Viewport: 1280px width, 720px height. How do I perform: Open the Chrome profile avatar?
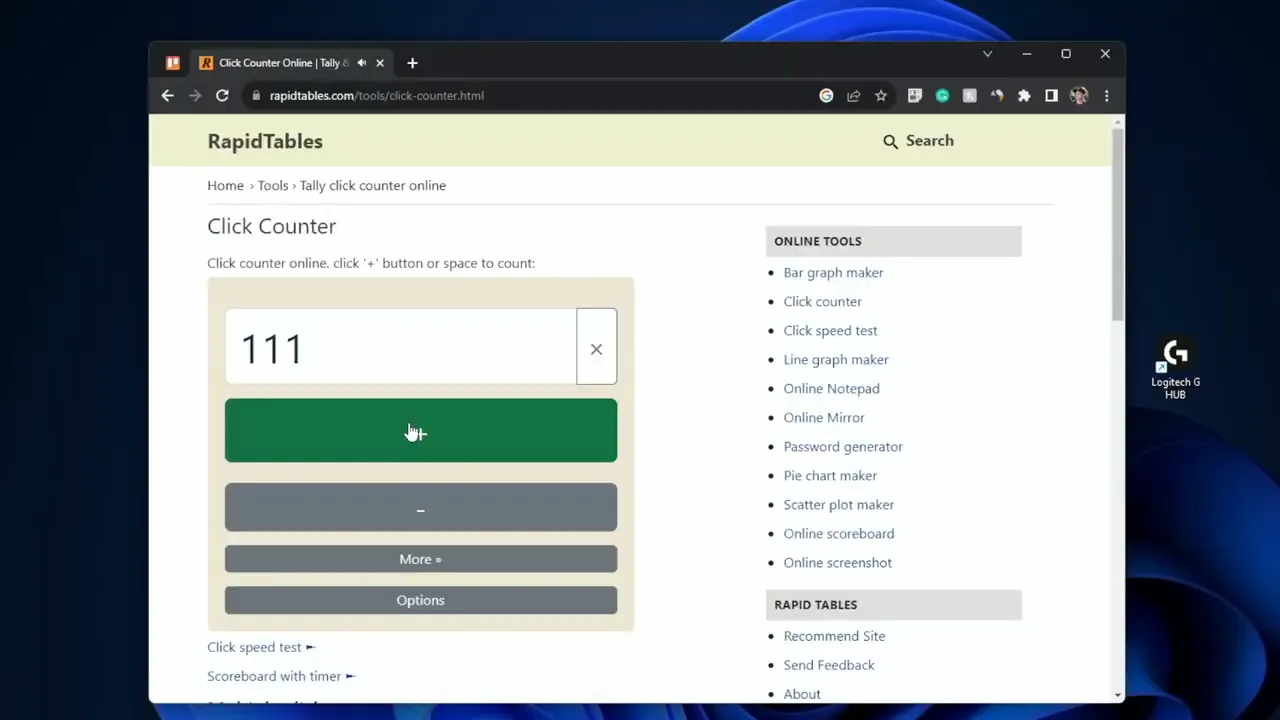[x=1078, y=96]
